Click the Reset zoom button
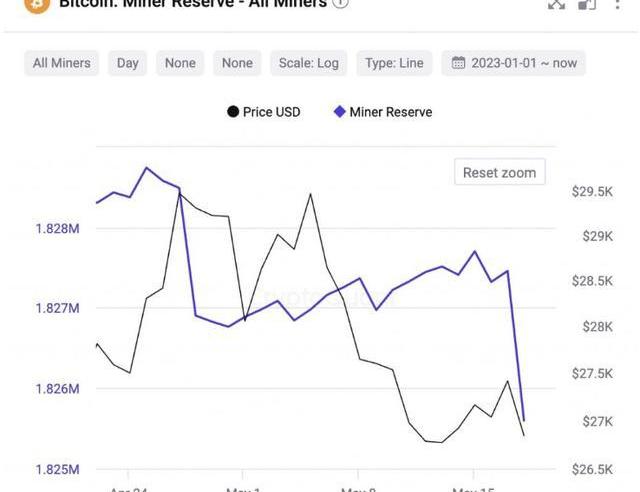 tap(499, 172)
